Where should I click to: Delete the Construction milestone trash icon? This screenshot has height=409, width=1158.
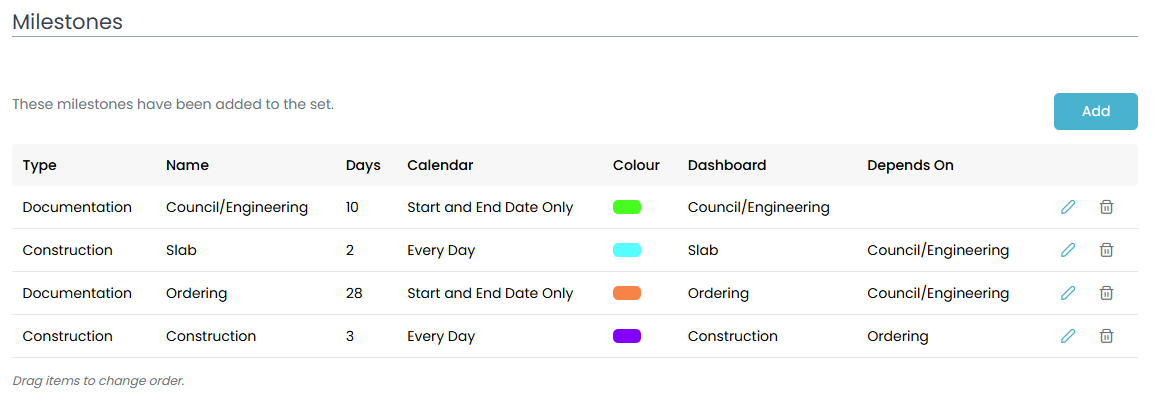pyautogui.click(x=1106, y=336)
